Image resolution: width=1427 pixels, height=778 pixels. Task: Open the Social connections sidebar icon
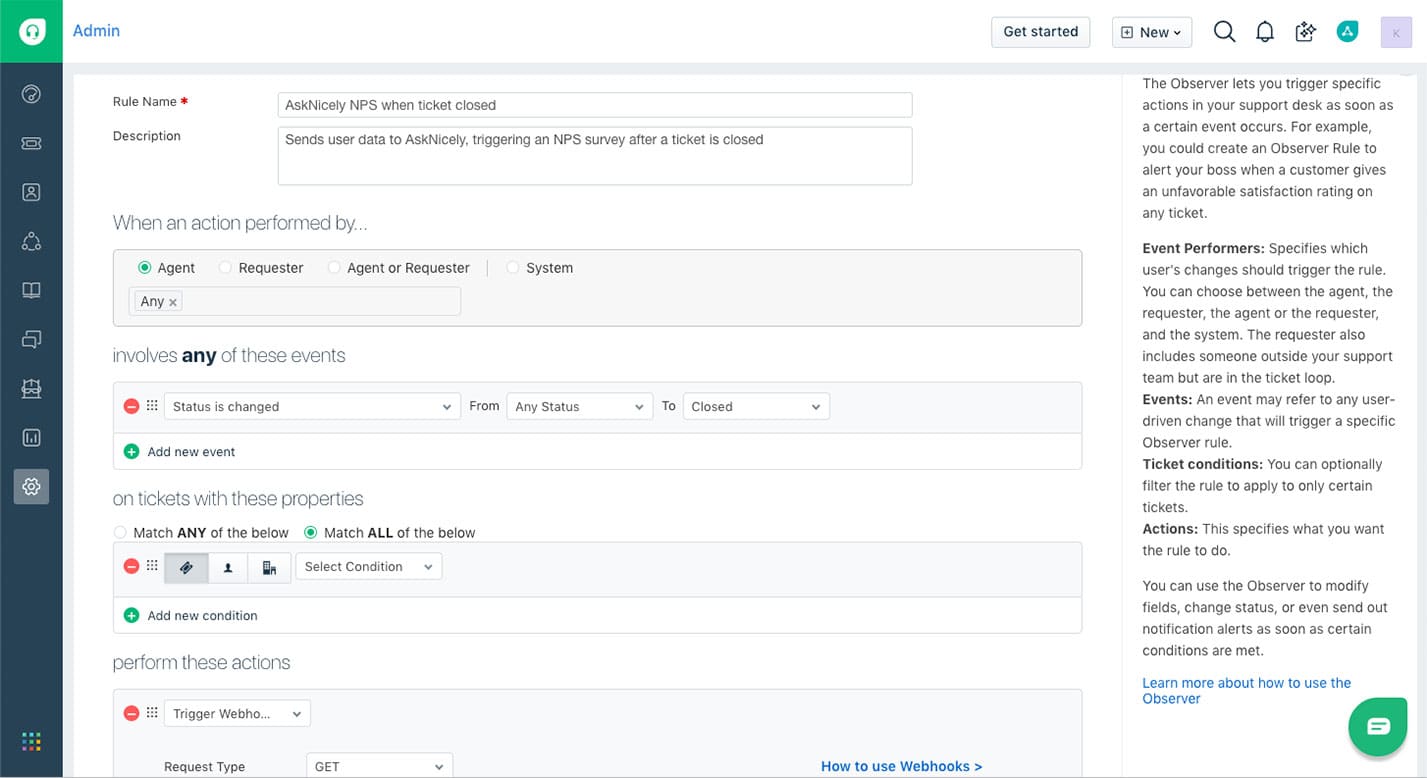[x=31, y=242]
